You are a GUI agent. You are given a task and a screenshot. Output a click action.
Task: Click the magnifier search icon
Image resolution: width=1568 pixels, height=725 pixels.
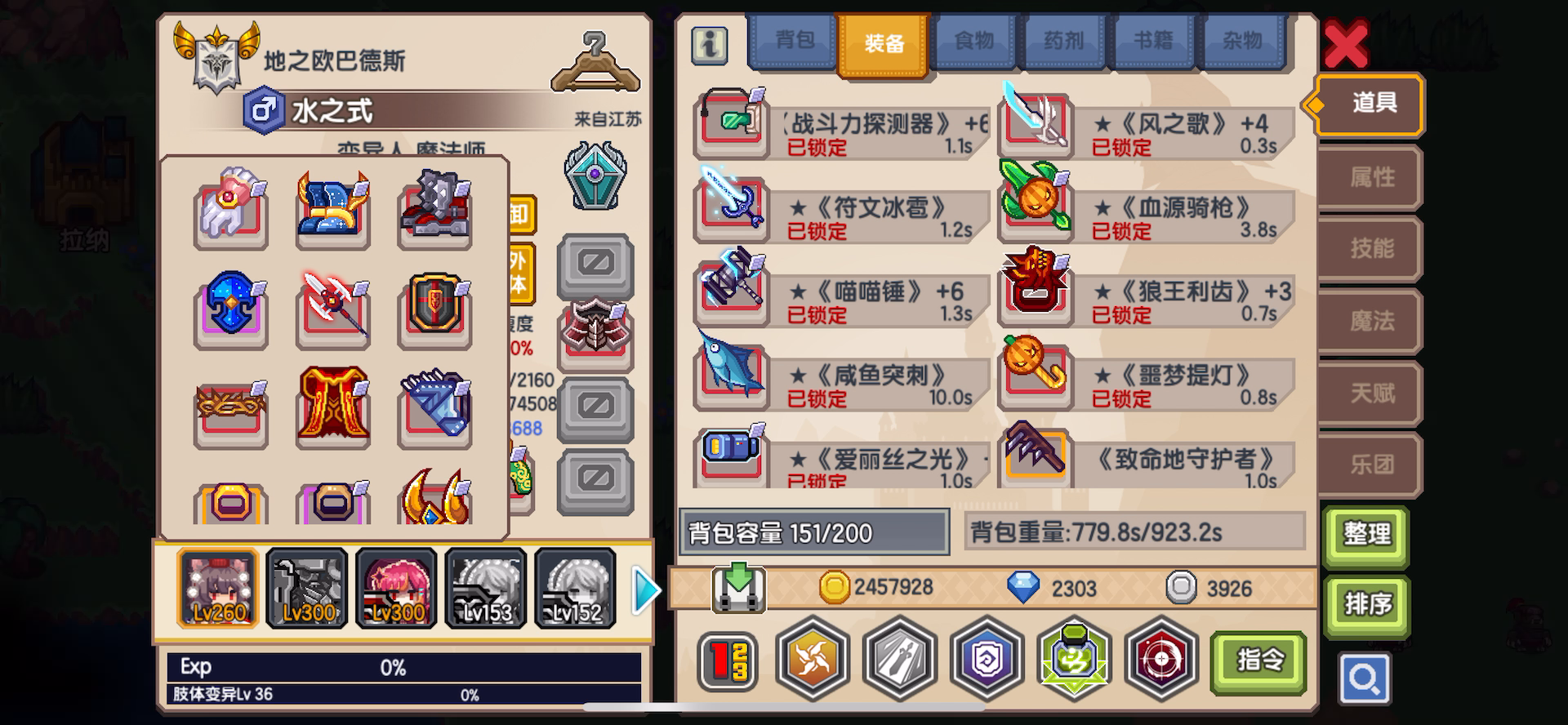pos(1364,678)
